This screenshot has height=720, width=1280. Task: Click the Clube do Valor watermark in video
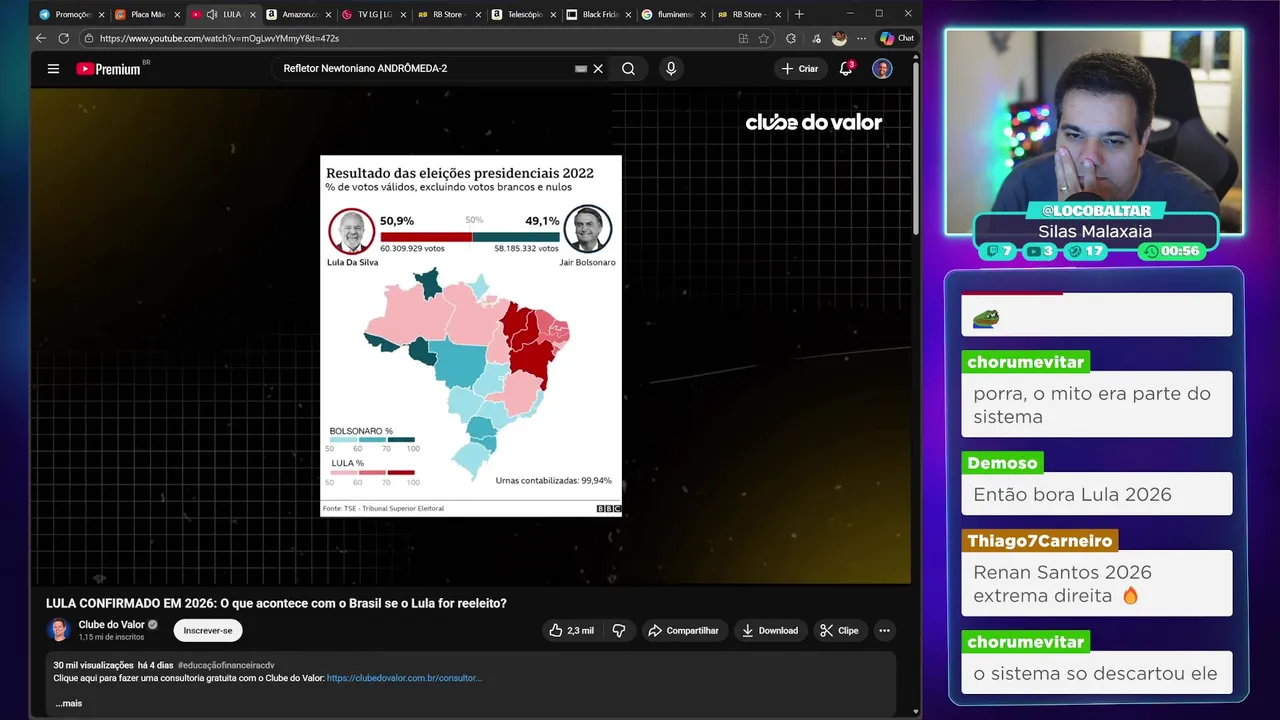(x=814, y=122)
